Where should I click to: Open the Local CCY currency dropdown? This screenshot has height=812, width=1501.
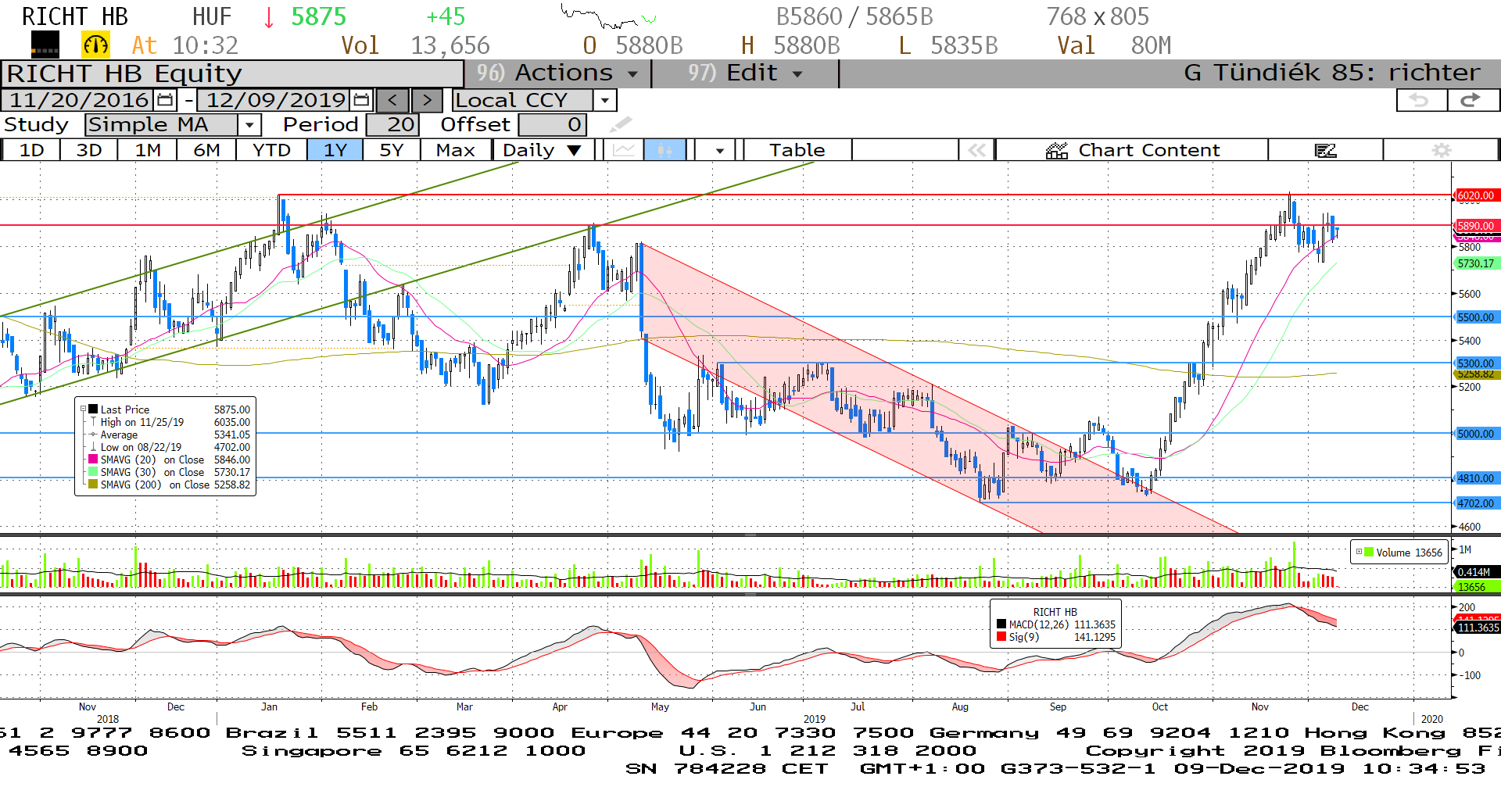point(604,100)
